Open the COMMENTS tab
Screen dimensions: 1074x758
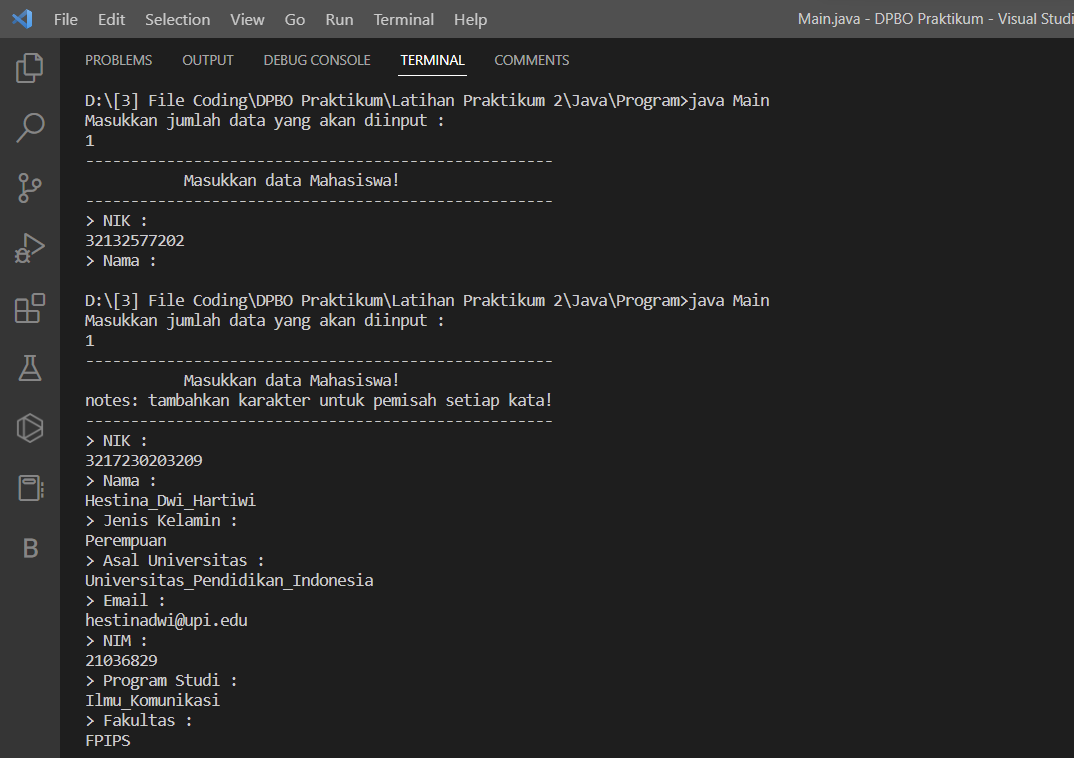coord(531,60)
